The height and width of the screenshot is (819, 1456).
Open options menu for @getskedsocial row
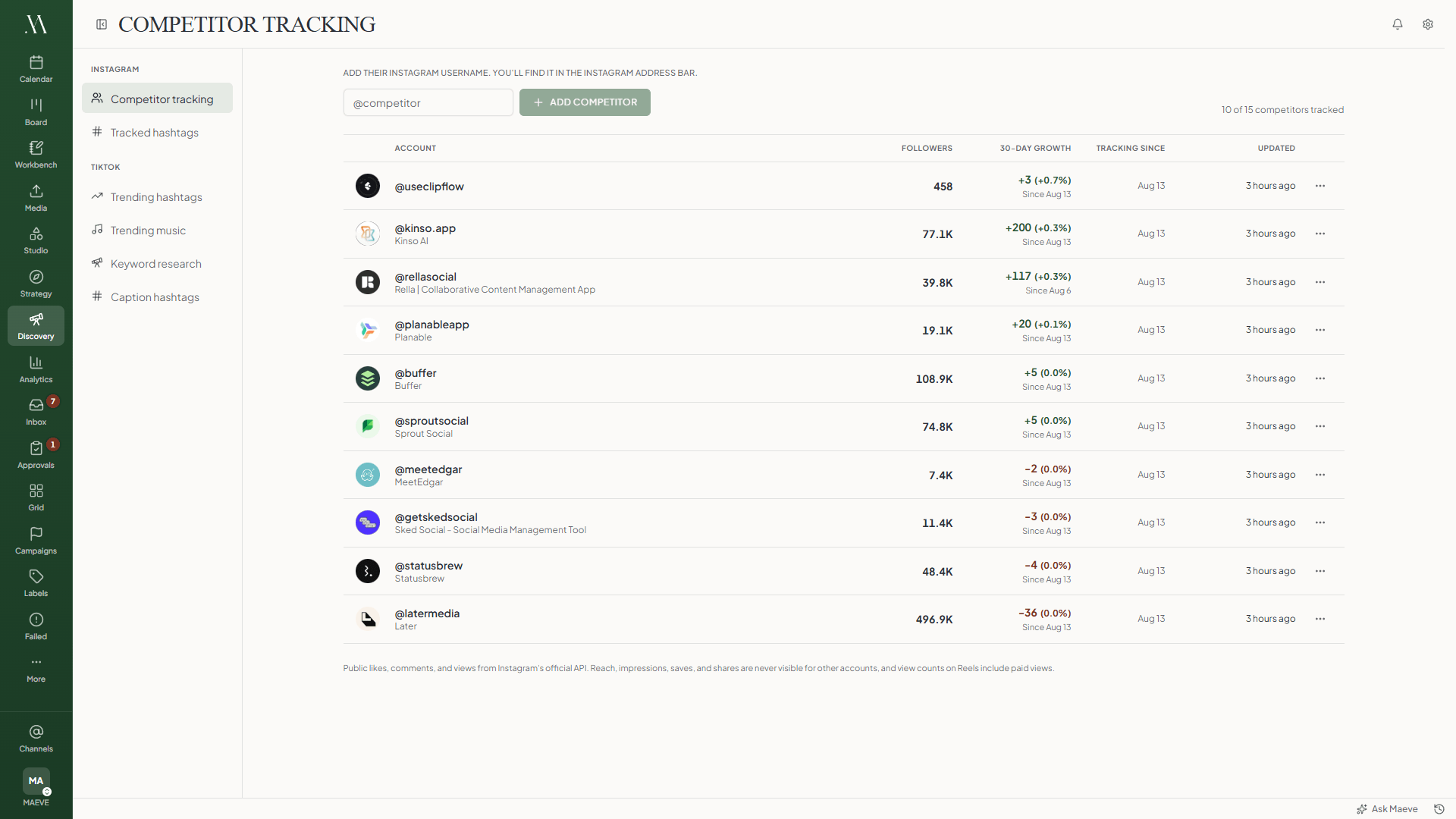(x=1320, y=522)
